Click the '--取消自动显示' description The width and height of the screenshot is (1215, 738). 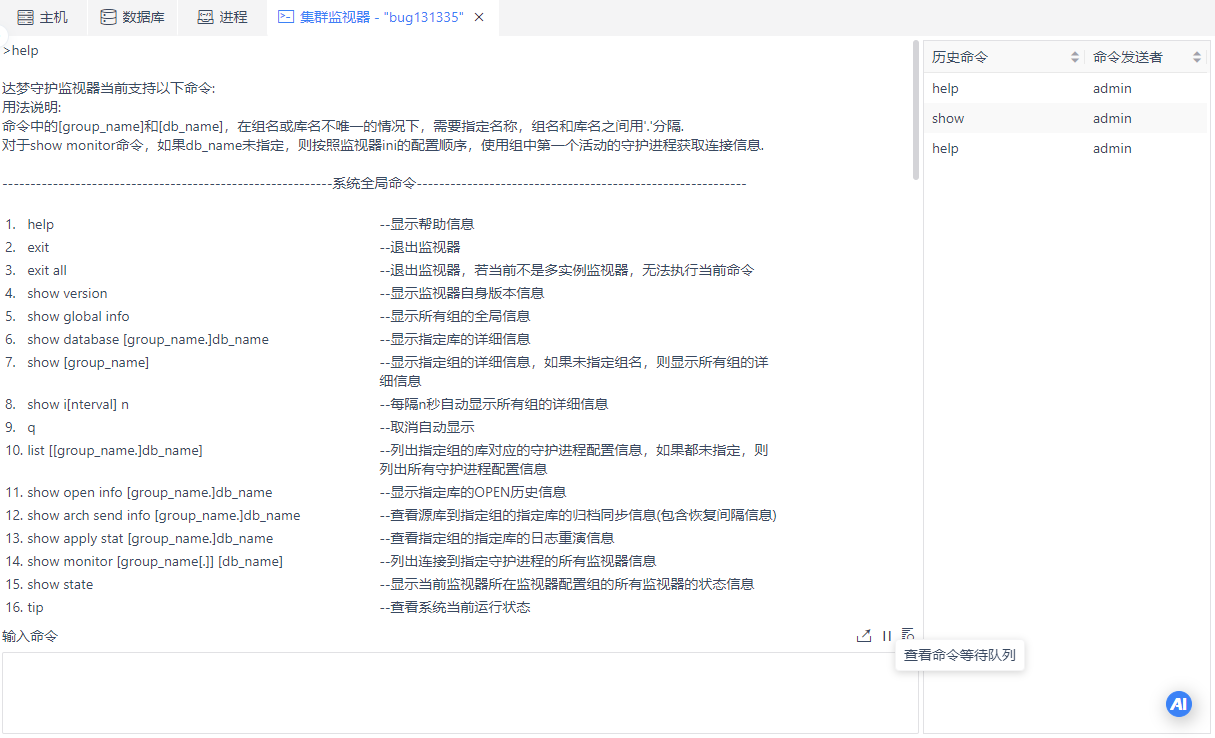coord(427,427)
